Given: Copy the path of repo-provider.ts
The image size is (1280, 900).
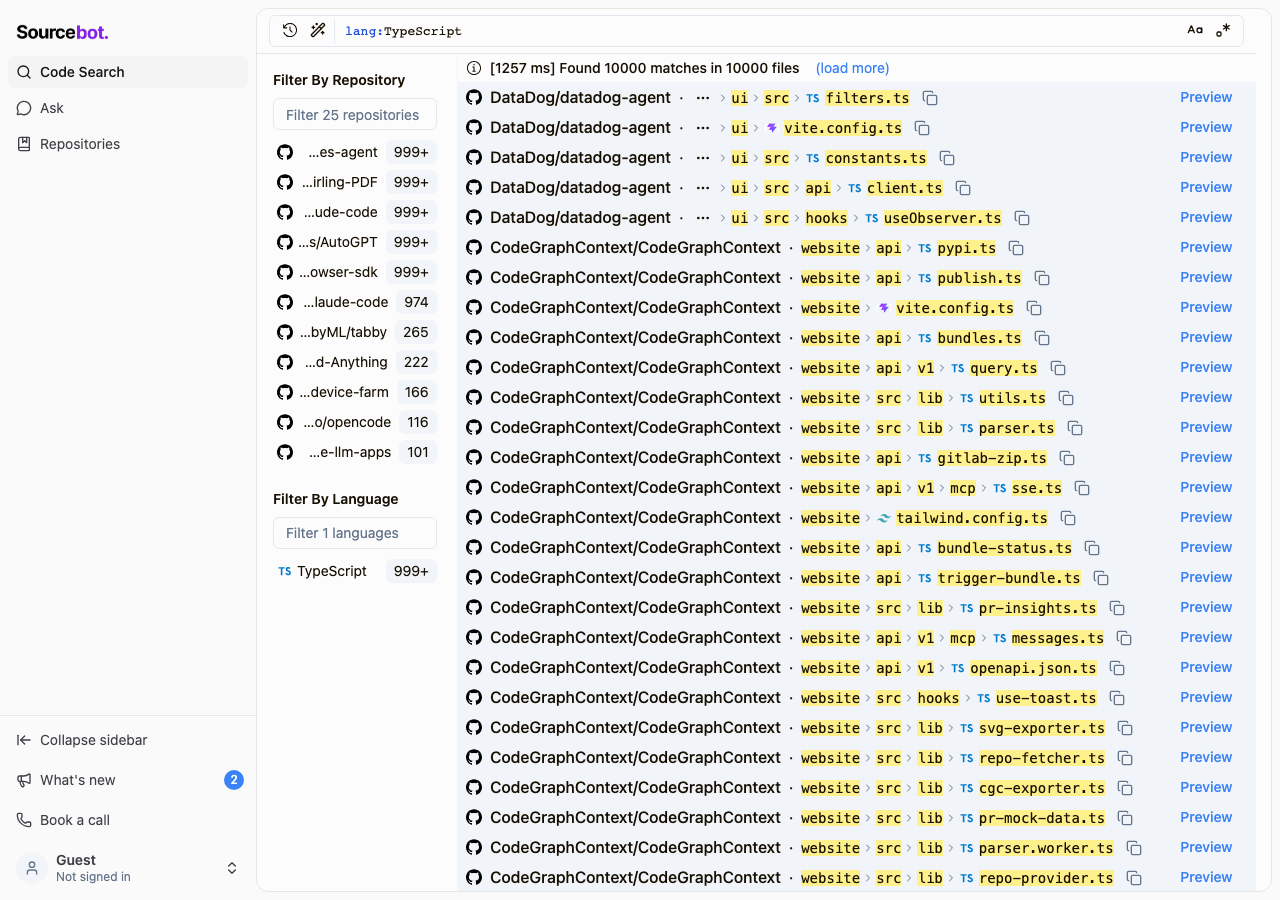Looking at the screenshot, I should coord(1134,878).
